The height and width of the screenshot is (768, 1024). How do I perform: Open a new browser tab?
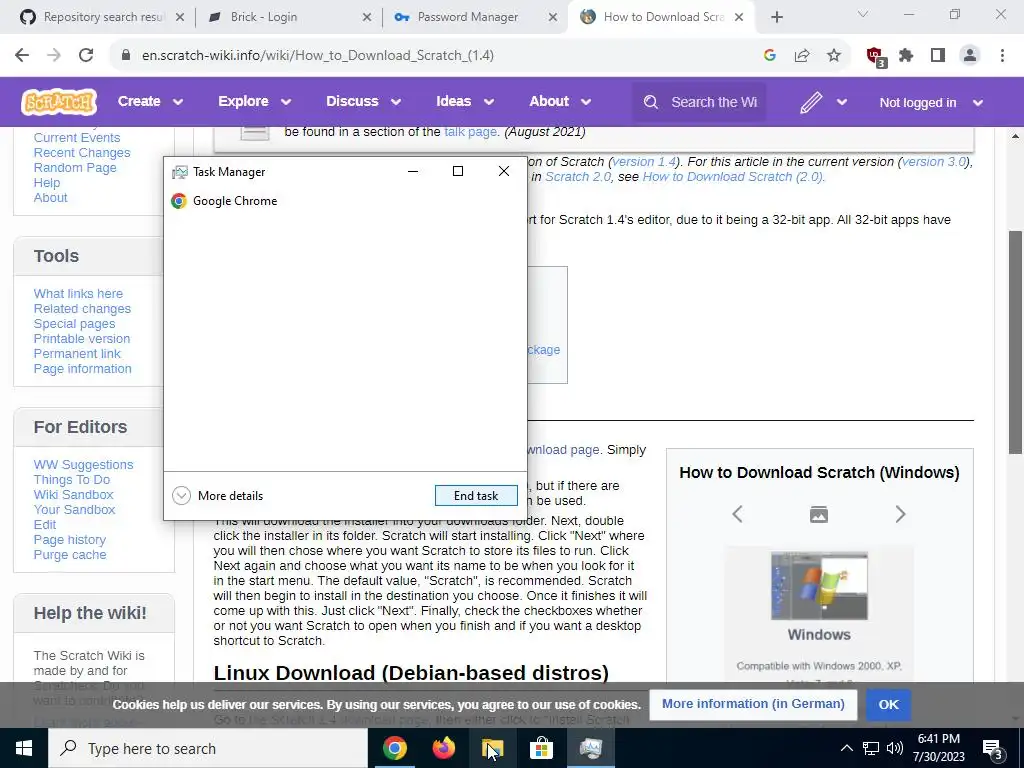tap(776, 18)
